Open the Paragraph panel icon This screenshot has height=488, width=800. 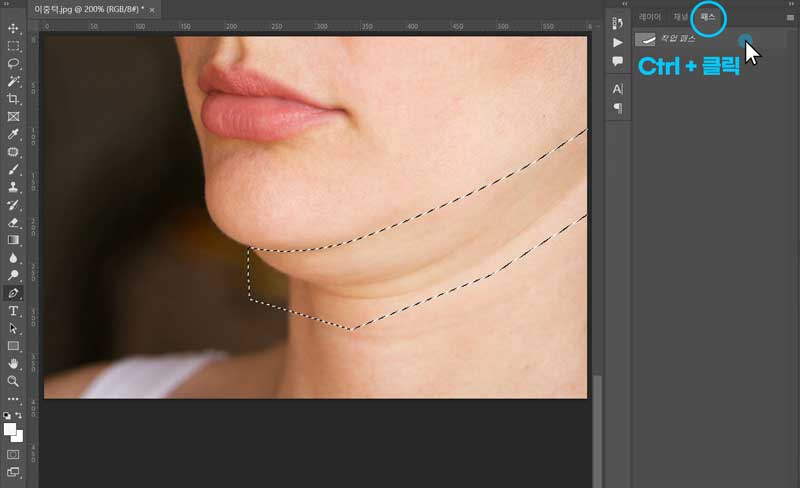617,108
